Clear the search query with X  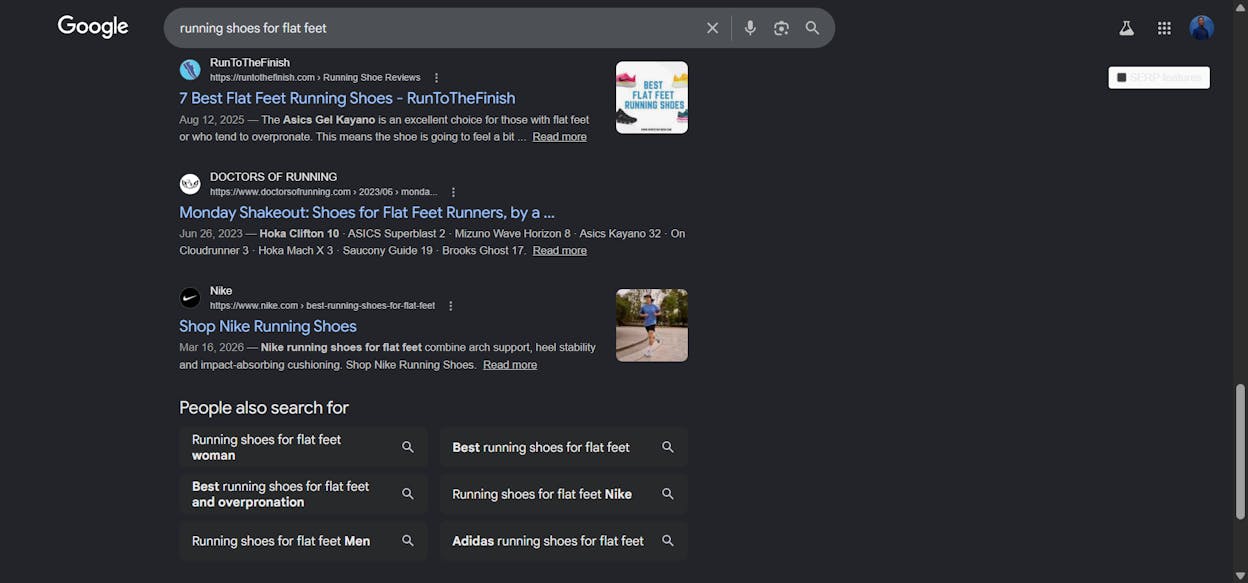[x=713, y=28]
